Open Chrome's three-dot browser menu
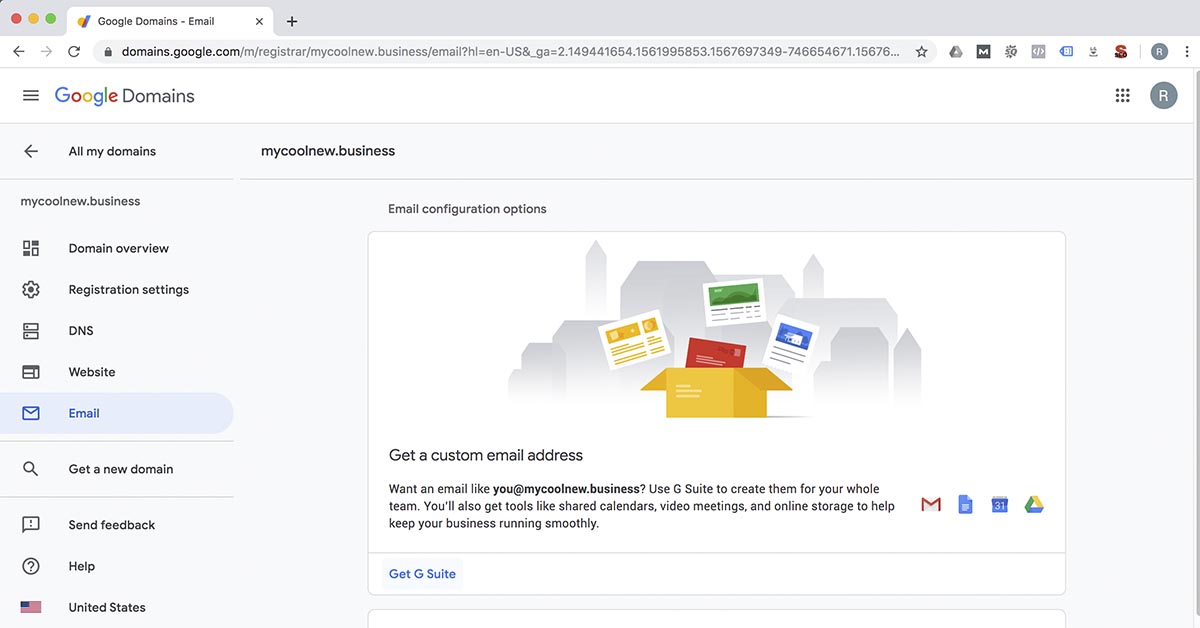 1188,51
